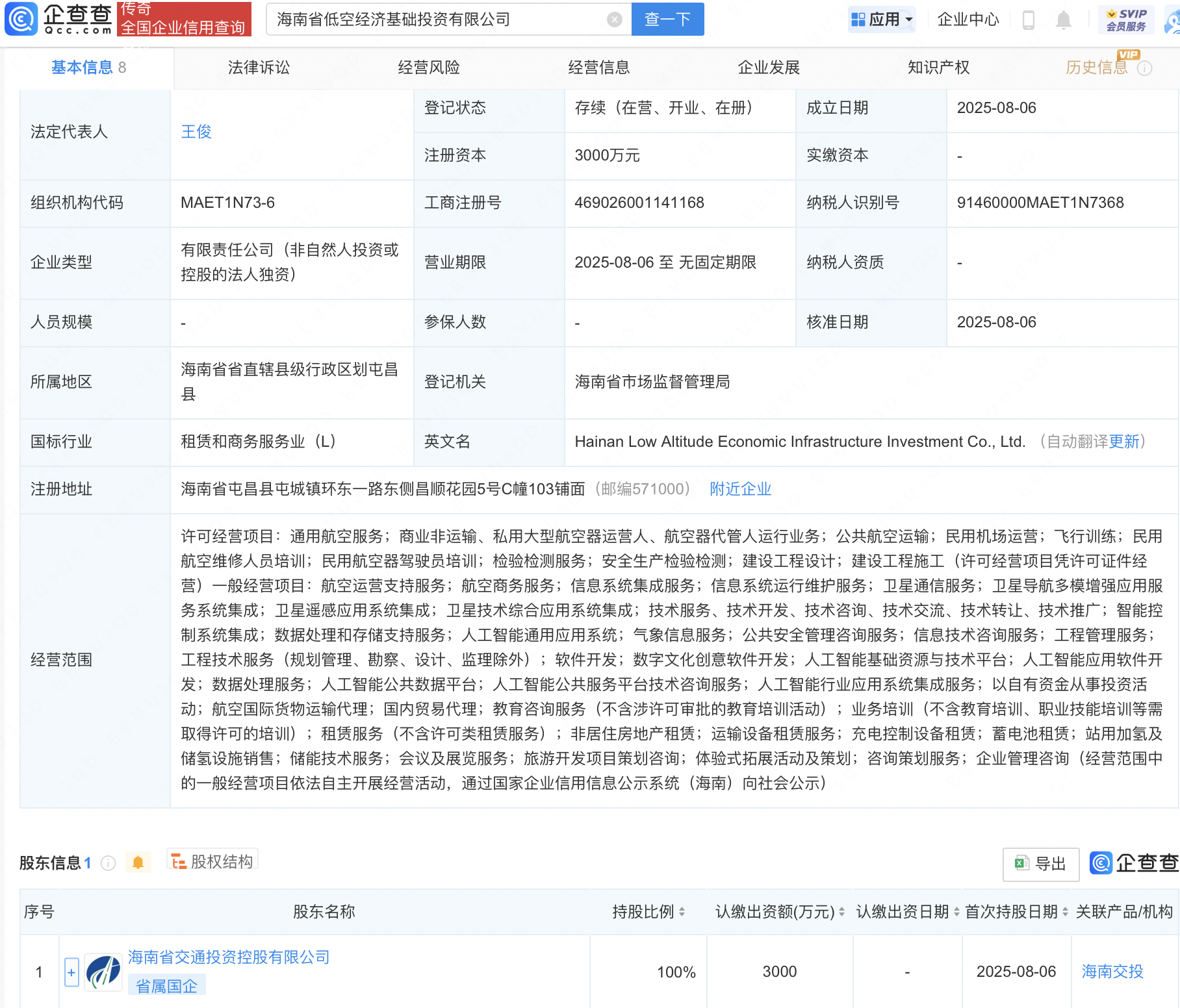
Task: Open 附近企业 link by address
Action: [x=740, y=489]
